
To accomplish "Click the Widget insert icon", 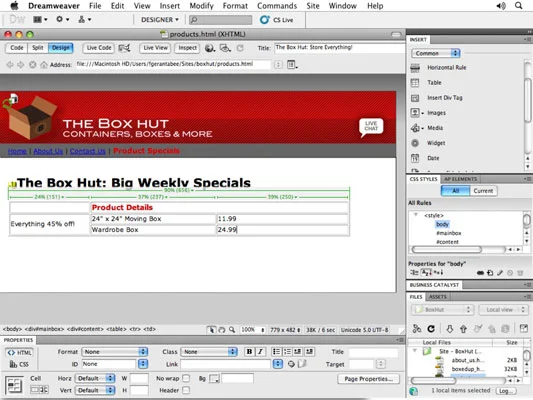I will click(x=415, y=143).
